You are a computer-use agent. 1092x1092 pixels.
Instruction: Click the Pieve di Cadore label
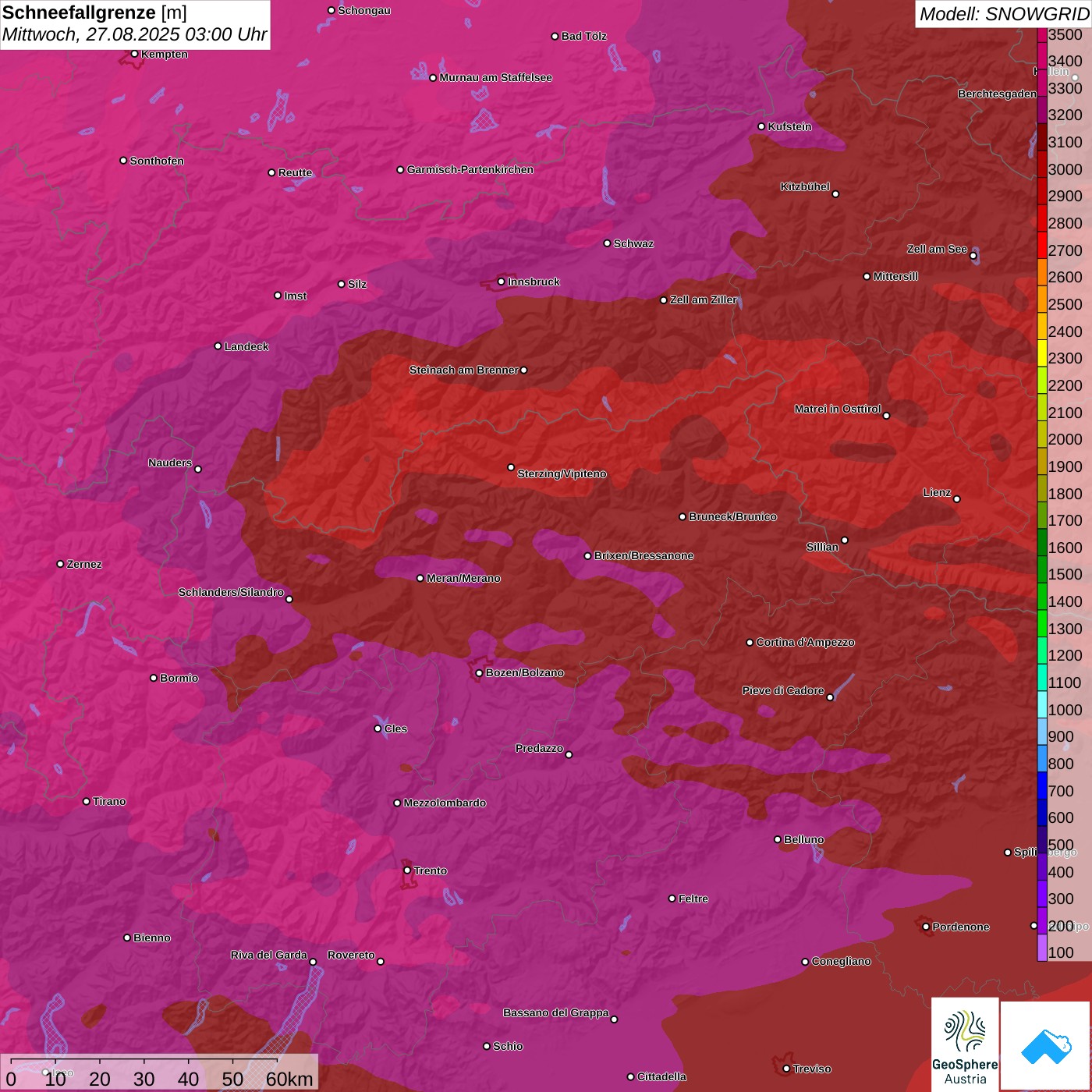tap(782, 690)
